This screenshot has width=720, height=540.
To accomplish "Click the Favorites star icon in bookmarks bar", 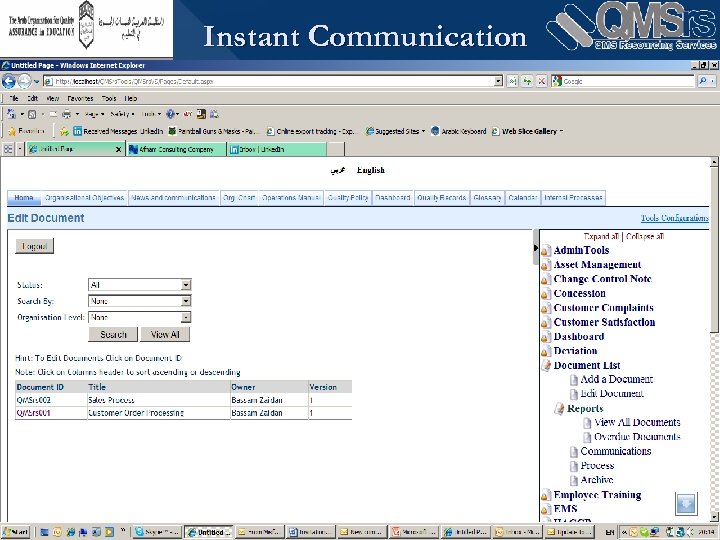I will tap(12, 131).
